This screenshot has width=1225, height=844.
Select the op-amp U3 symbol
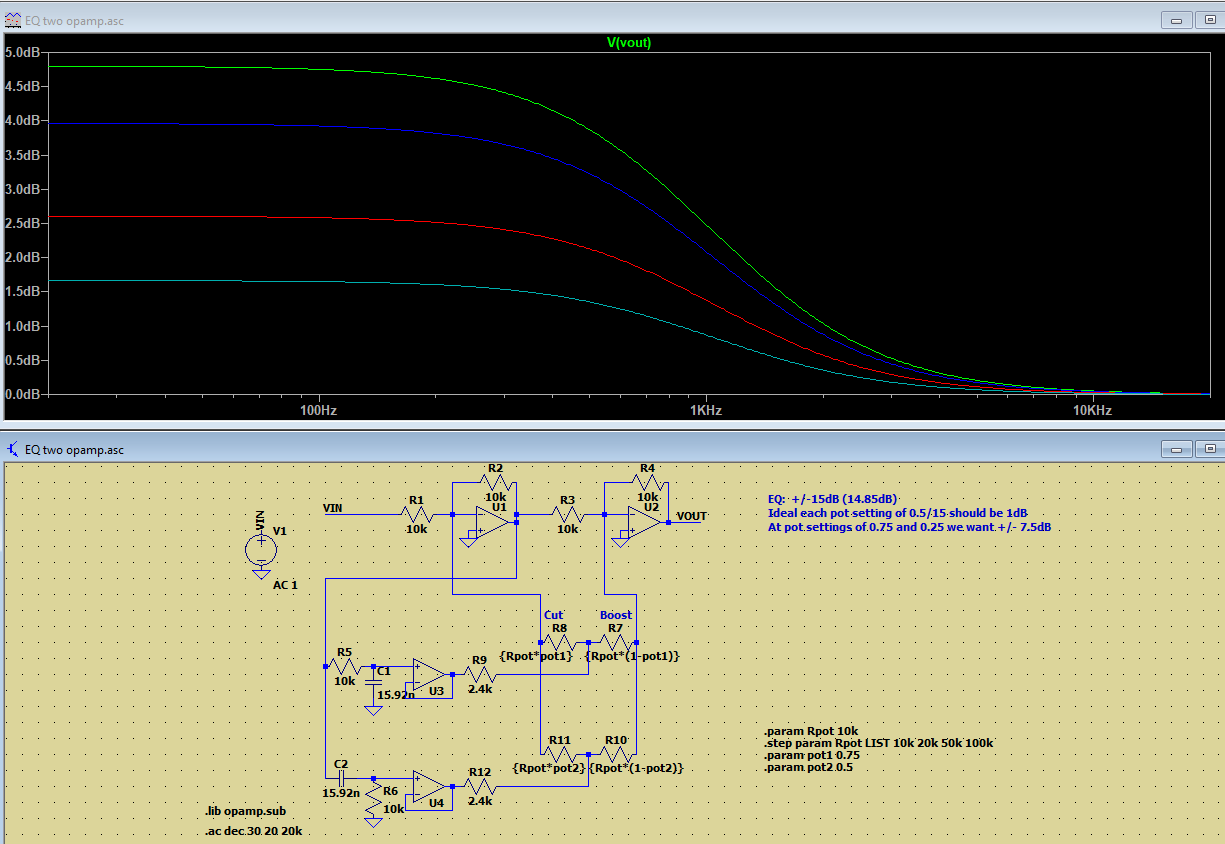click(430, 674)
